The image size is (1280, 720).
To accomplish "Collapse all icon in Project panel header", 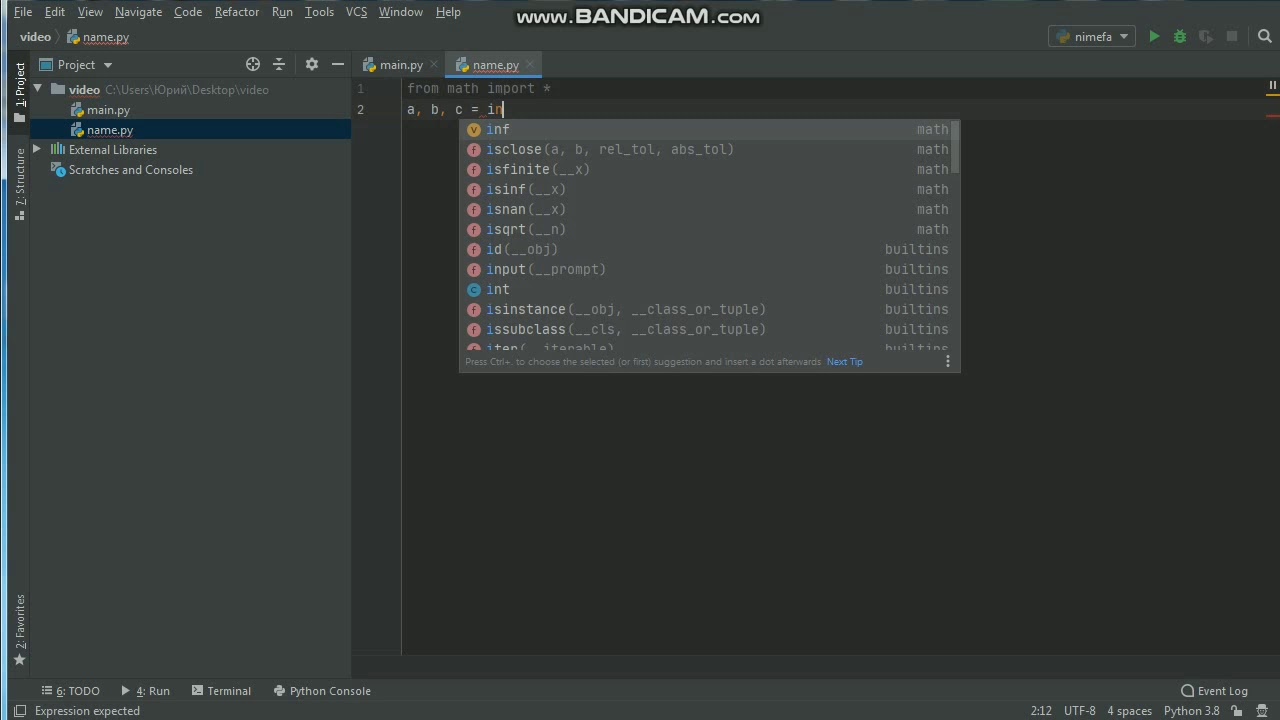I will (279, 64).
